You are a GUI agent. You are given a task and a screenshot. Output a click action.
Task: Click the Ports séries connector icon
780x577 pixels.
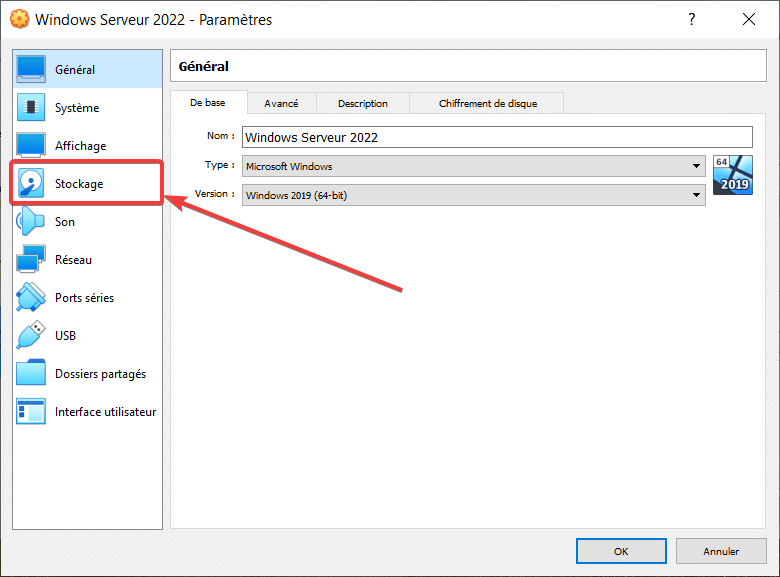(31, 297)
